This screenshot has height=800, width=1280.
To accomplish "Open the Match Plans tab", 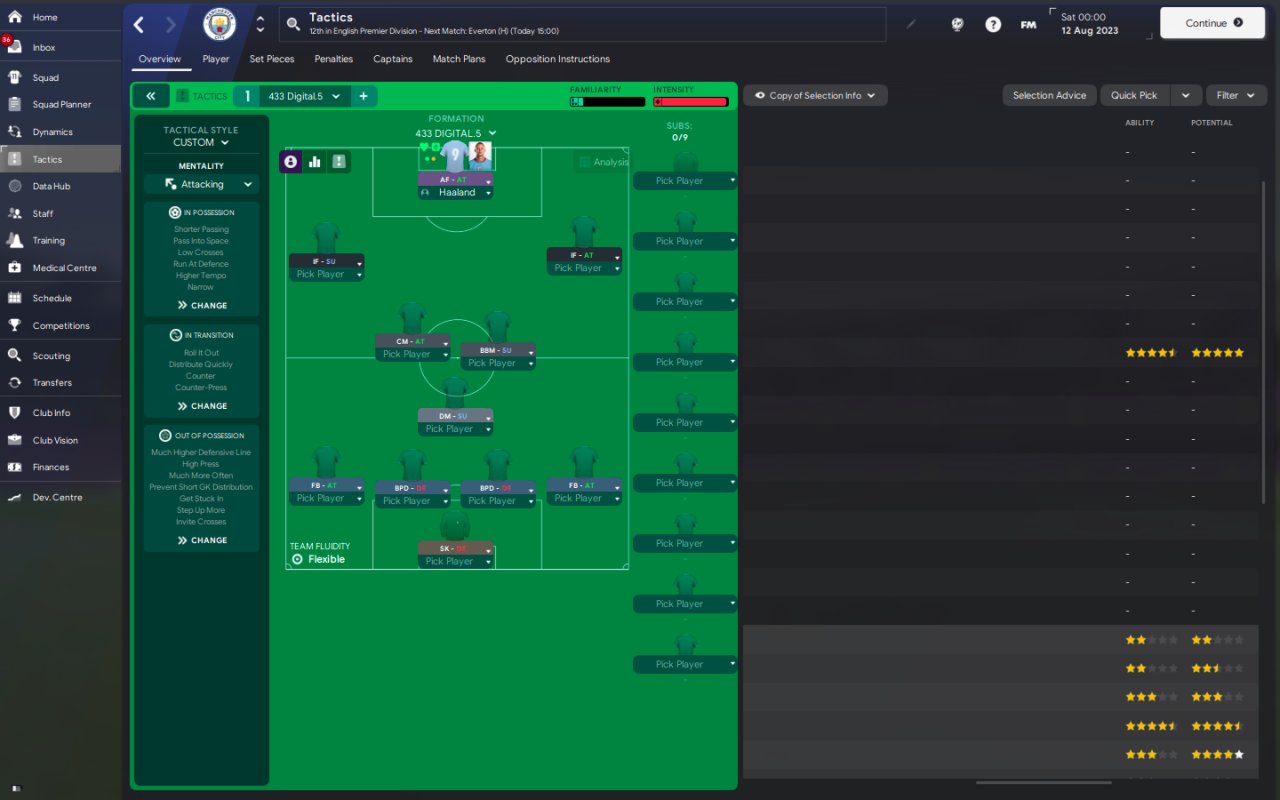I will click(459, 59).
